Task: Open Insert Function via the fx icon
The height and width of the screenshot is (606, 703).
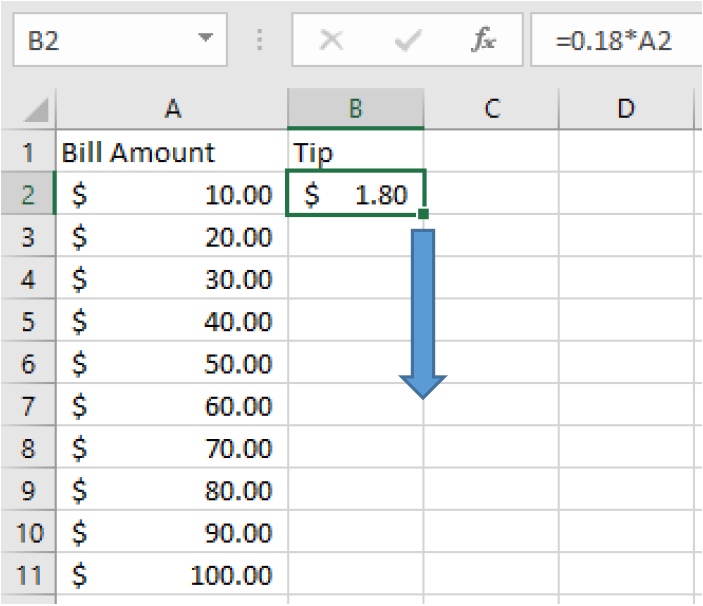Action: coord(483,40)
